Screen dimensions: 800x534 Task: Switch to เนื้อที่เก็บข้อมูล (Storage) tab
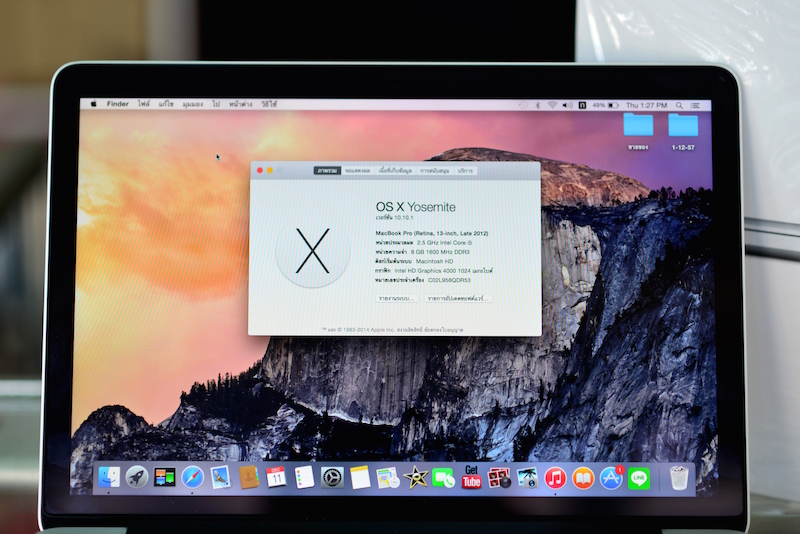395,170
